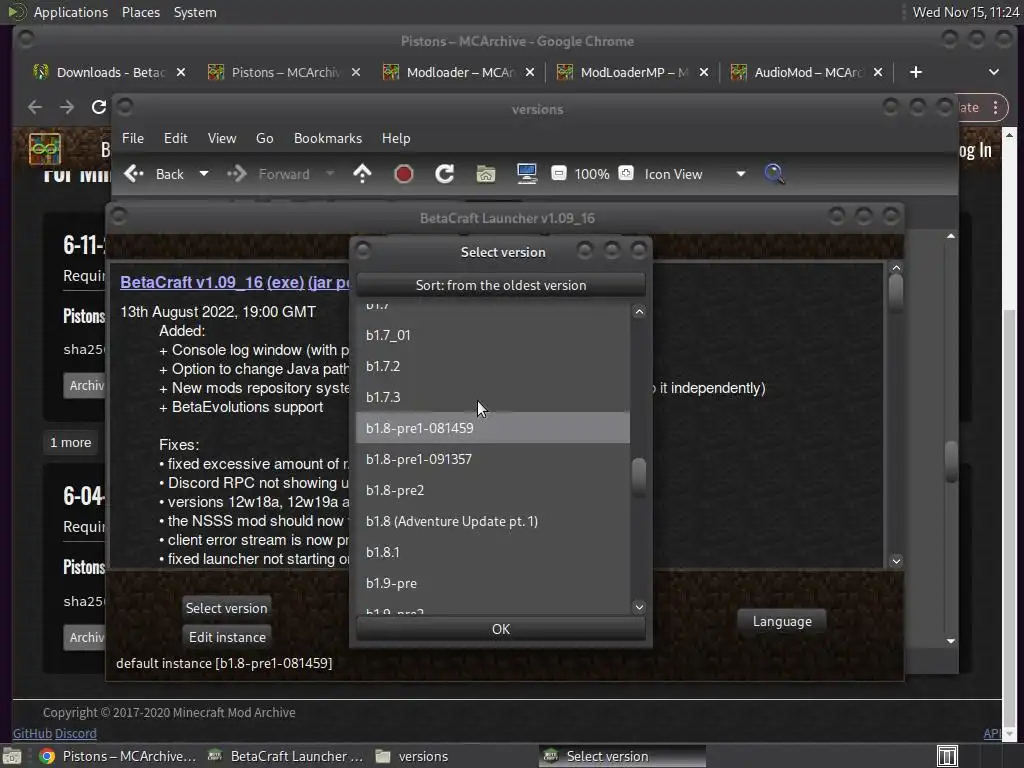Click Forward arrow in versions window
Screen dimensions: 1024x768
point(236,174)
